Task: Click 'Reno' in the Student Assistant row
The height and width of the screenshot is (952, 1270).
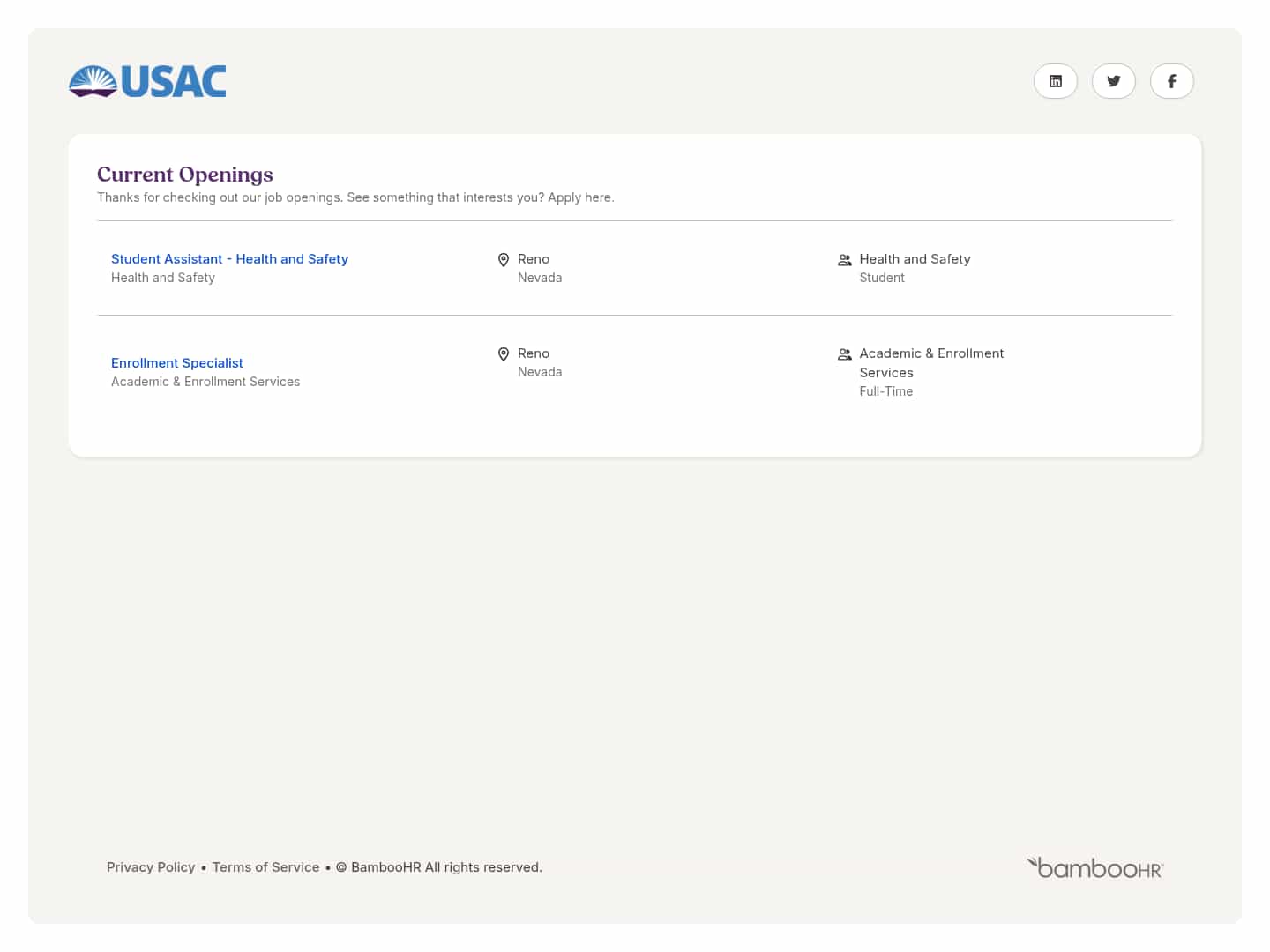Action: click(x=534, y=259)
